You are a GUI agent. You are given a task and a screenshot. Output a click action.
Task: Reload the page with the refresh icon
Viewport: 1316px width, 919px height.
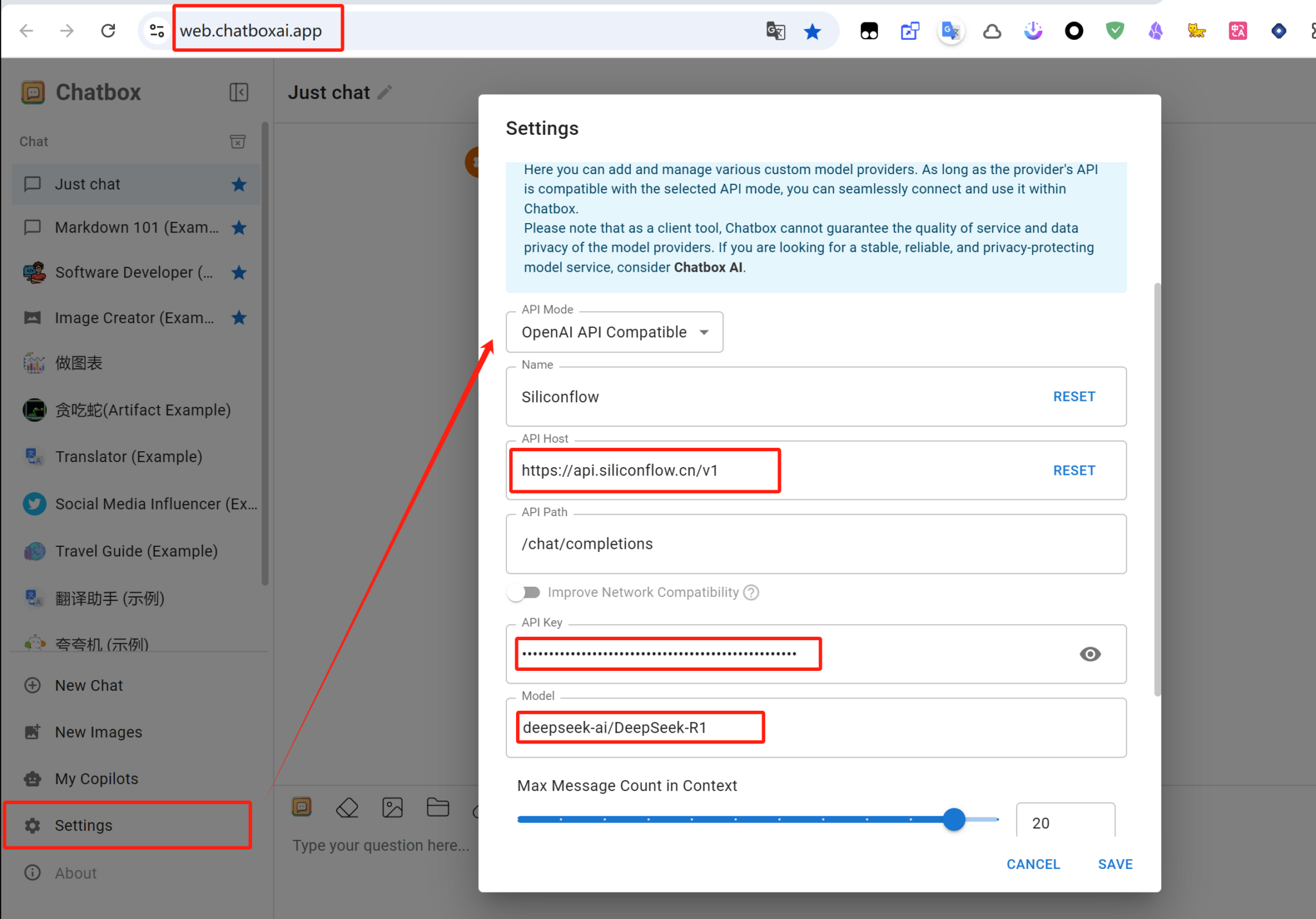(x=108, y=31)
